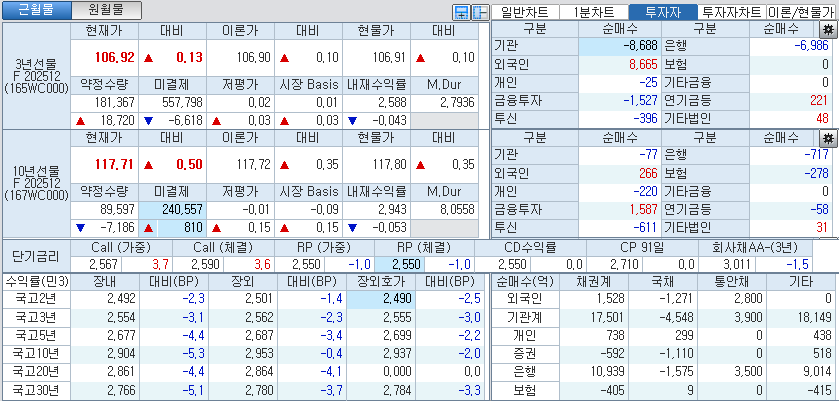Viewport: 839px width, 401px height.
Task: Open the 일반차트 tab
Action: point(525,12)
